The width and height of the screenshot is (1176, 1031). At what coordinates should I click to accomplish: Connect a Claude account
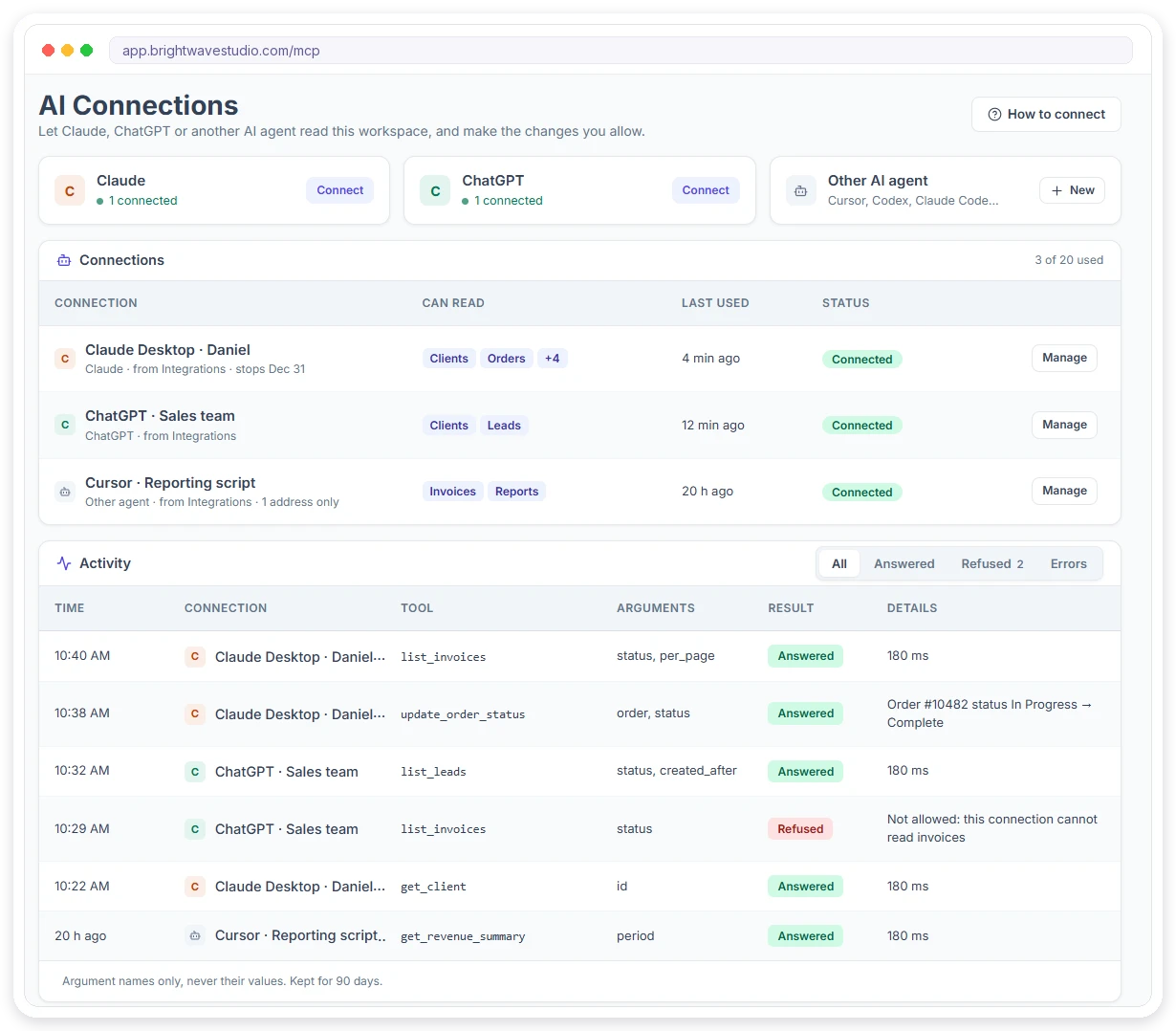click(340, 190)
